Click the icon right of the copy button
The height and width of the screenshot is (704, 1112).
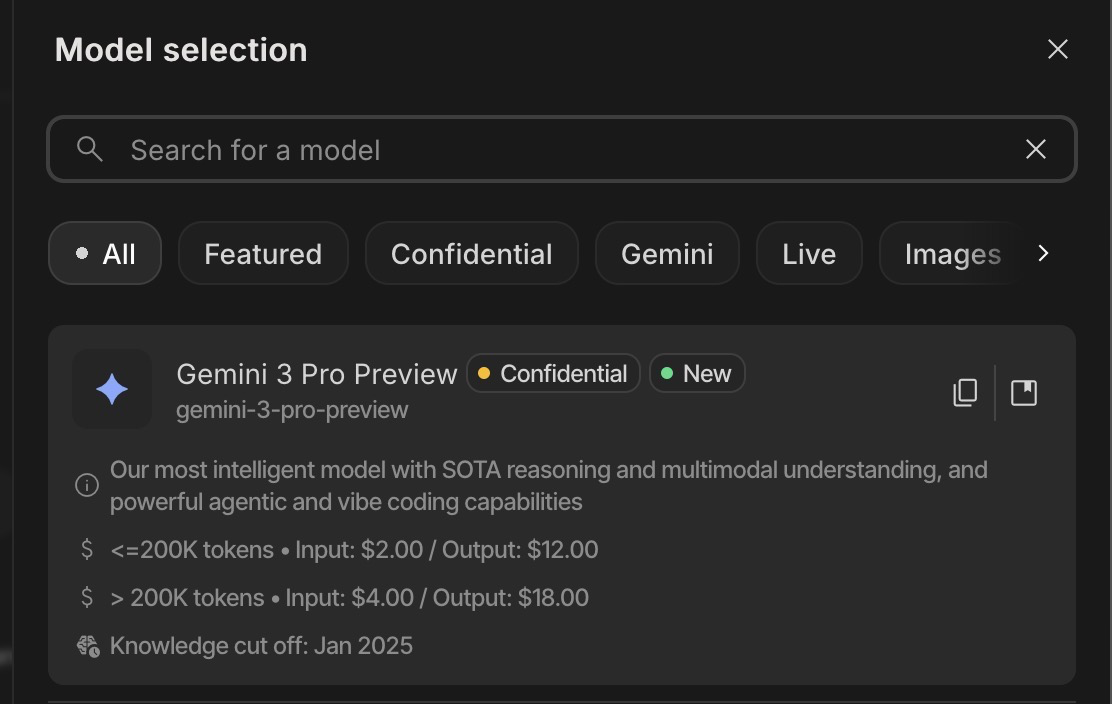[1024, 393]
